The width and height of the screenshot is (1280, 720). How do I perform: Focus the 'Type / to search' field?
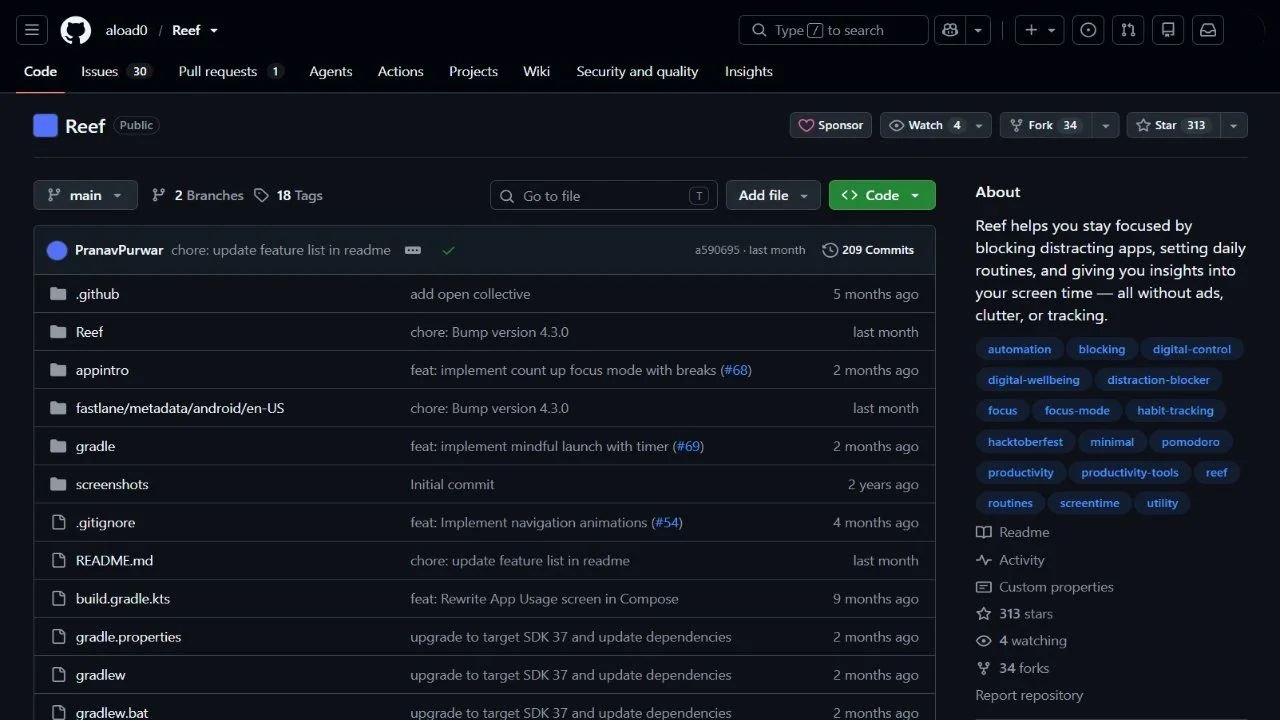[834, 30]
